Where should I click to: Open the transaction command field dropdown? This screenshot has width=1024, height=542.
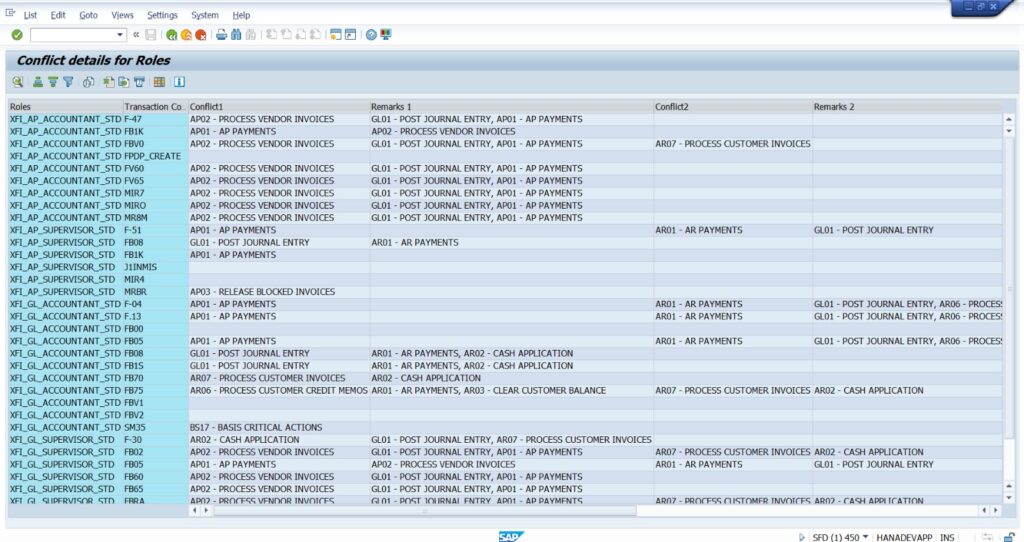(120, 35)
